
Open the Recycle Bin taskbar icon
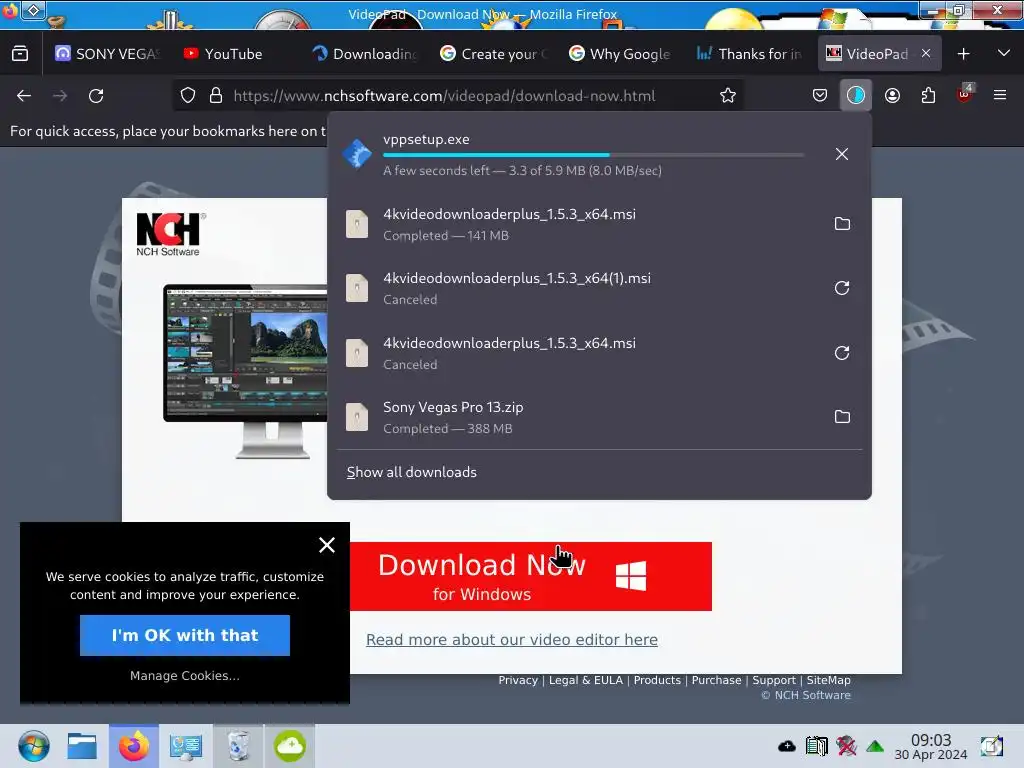(x=238, y=746)
